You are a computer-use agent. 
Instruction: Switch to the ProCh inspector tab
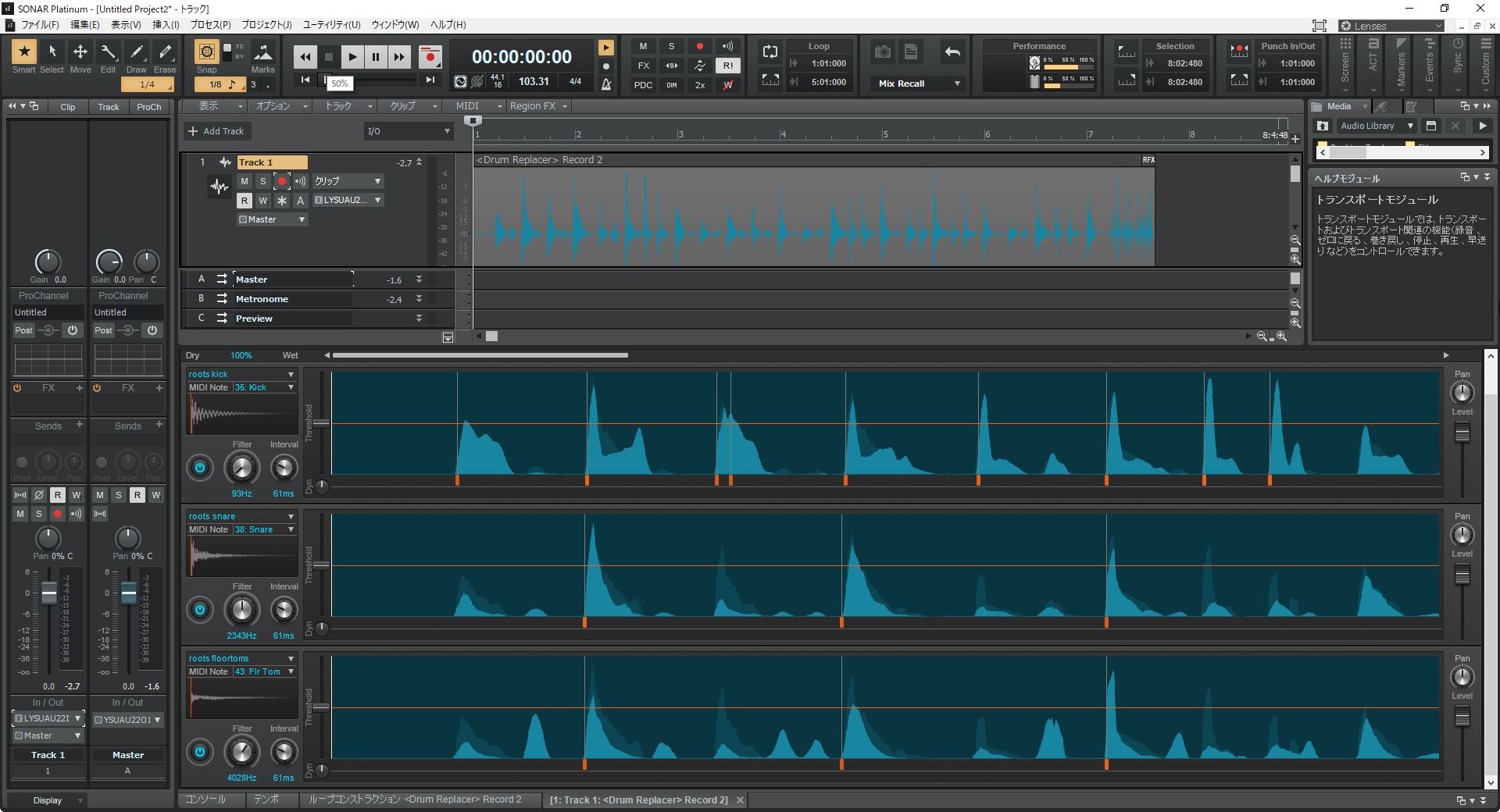[148, 107]
